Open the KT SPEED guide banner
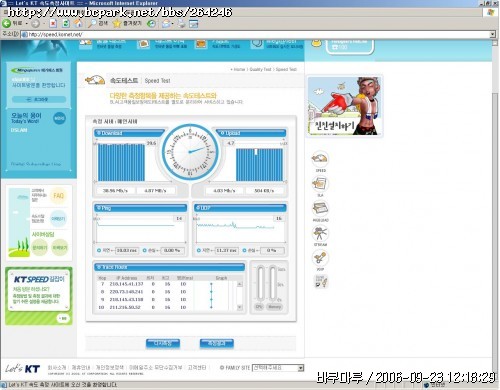500x390 pixels. tap(39, 296)
